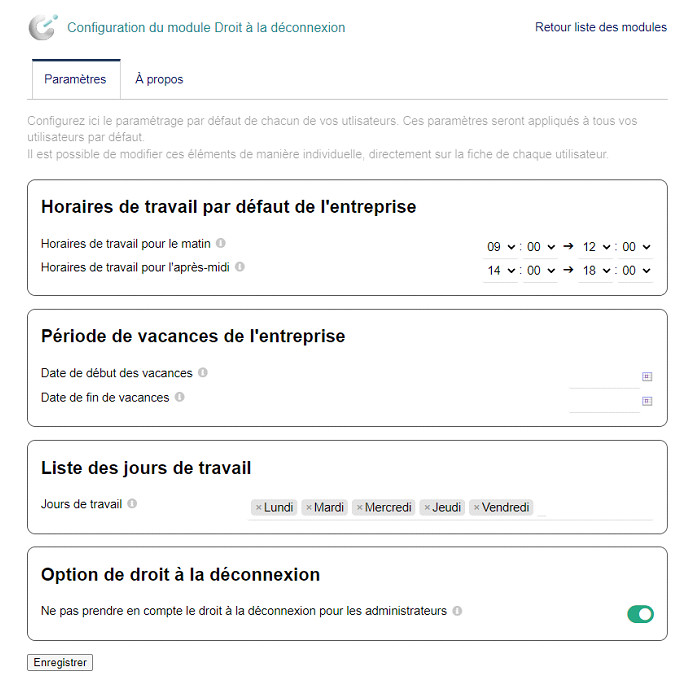The width and height of the screenshot is (695, 695).
Task: Follow the Retour liste des modules link
Action: tap(601, 27)
